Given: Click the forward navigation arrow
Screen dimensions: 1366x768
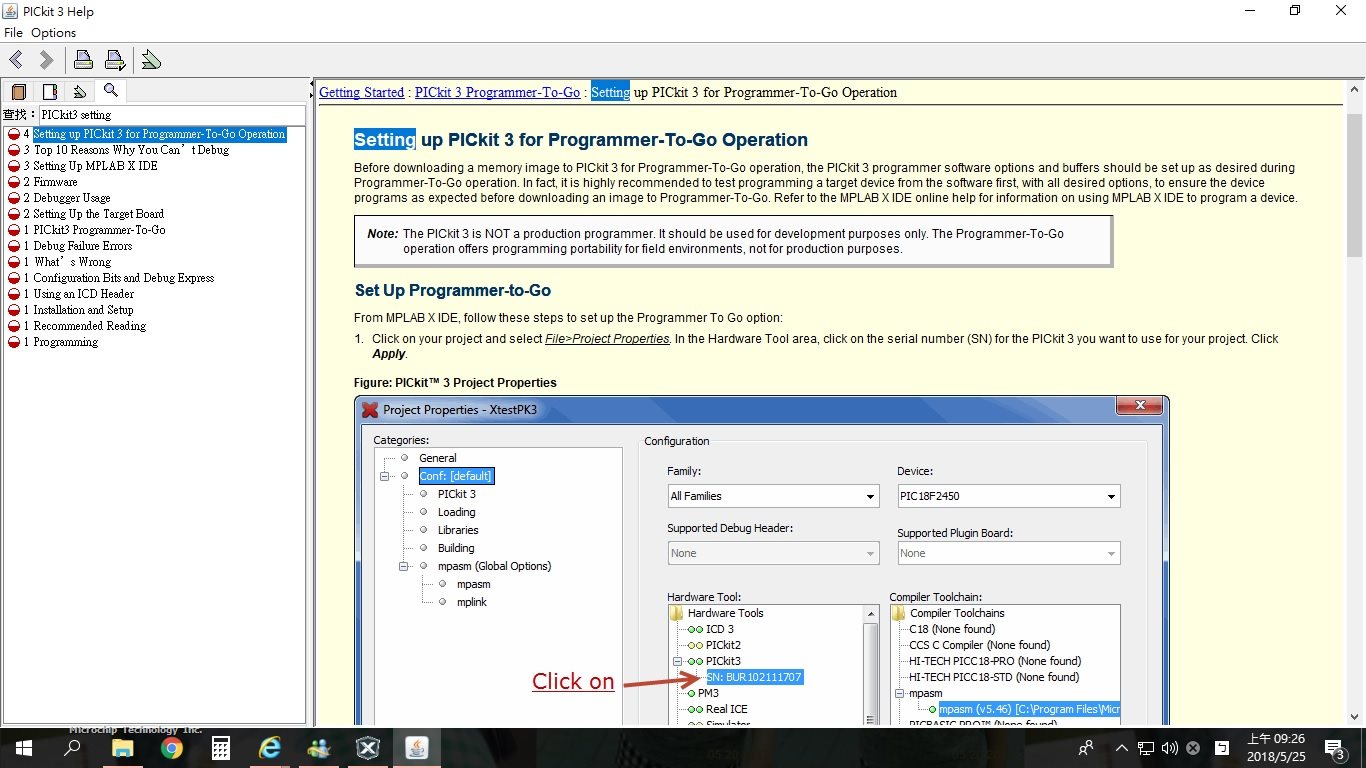Looking at the screenshot, I should 46,60.
